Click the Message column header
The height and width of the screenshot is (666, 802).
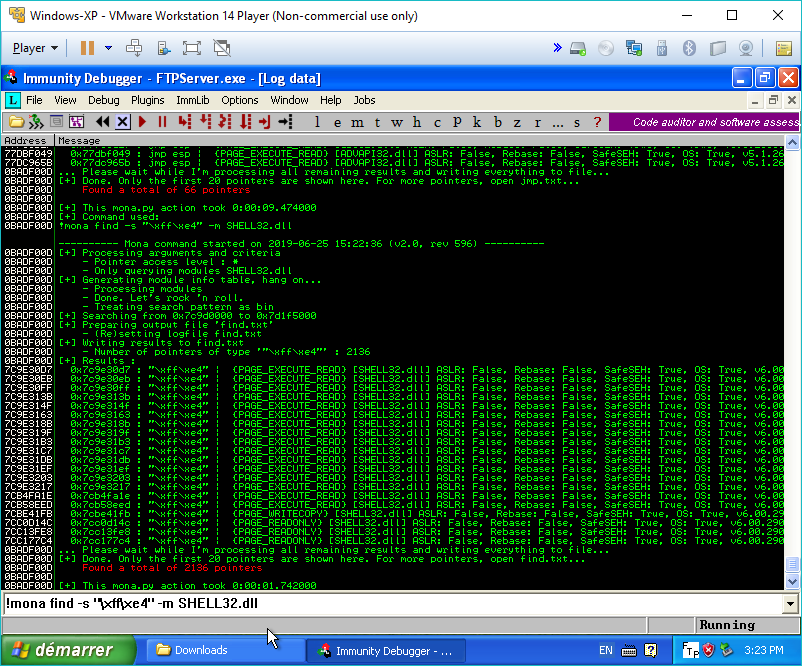click(79, 141)
